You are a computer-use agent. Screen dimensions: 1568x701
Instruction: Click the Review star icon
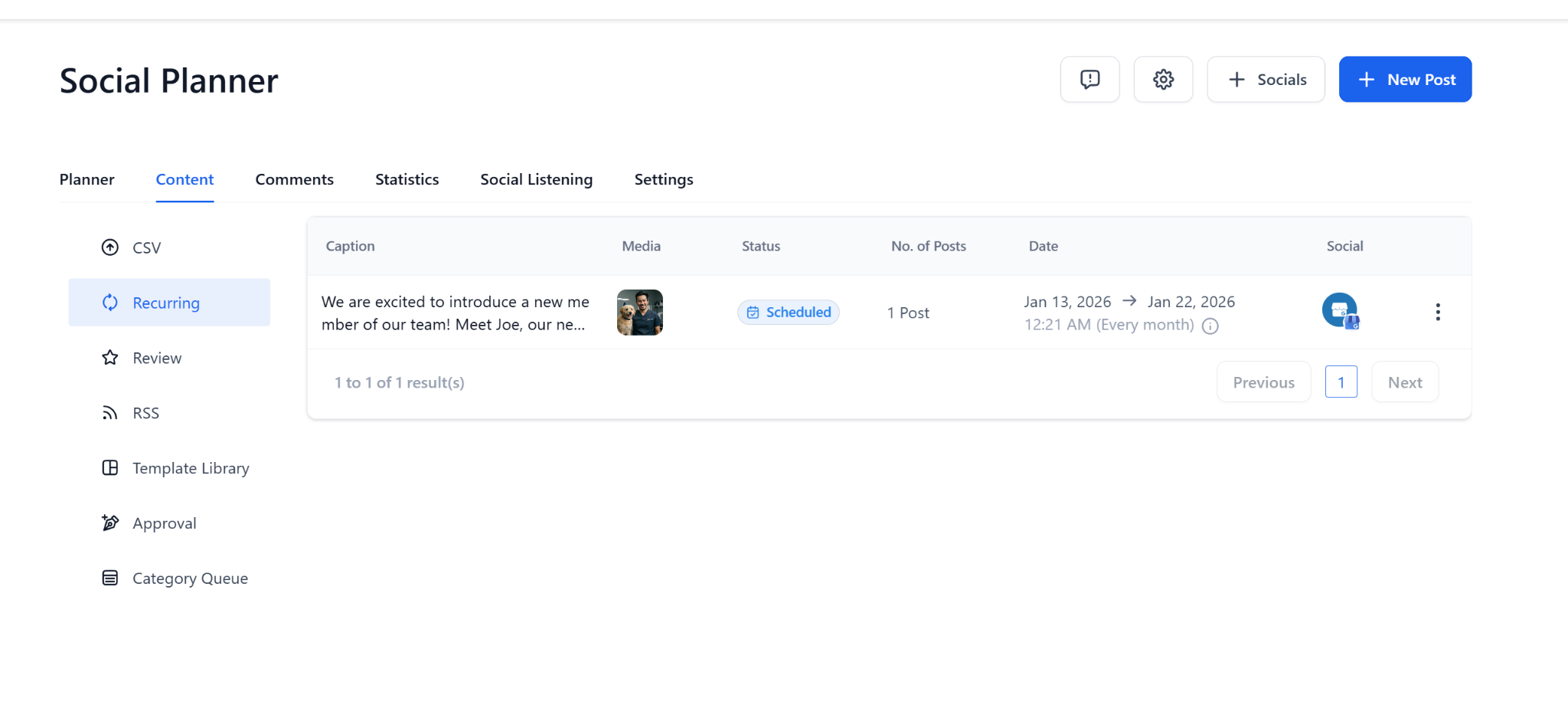[x=110, y=357]
